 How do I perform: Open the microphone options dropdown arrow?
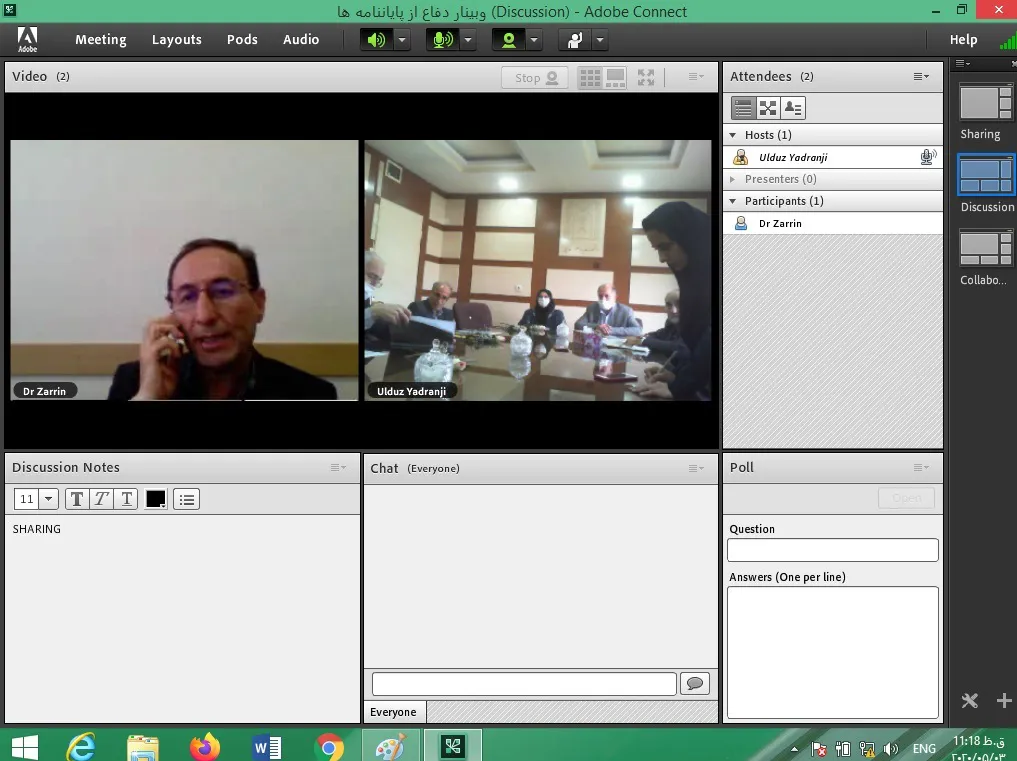coord(468,40)
